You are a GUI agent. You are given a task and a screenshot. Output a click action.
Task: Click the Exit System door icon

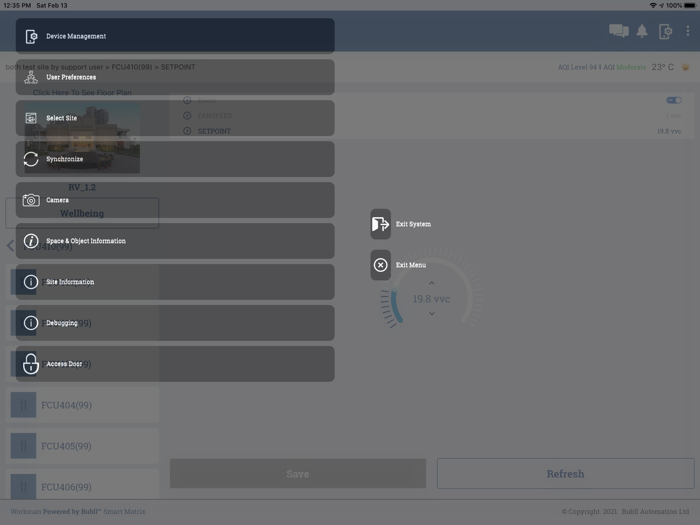coord(381,224)
